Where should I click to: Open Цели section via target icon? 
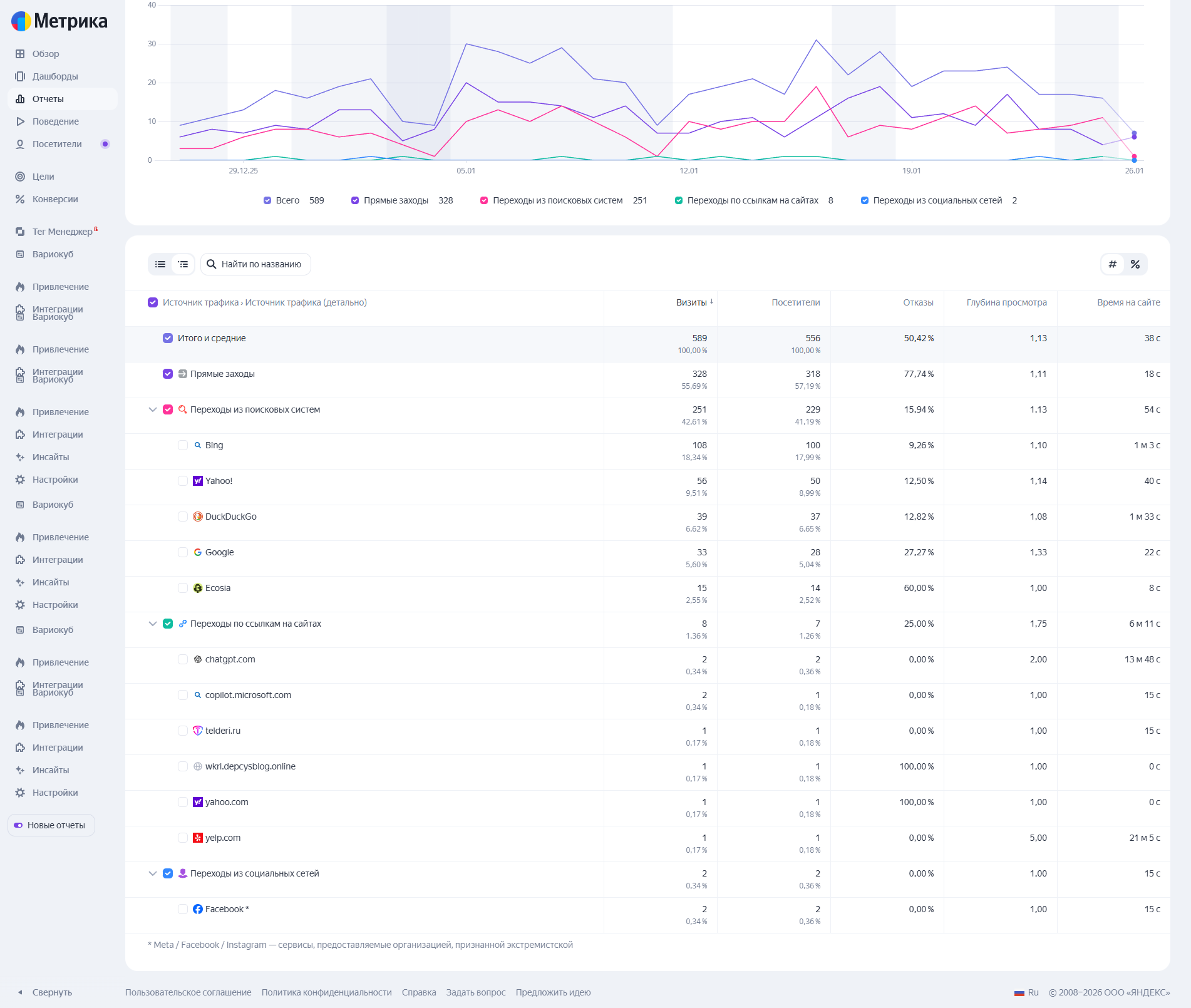pos(20,177)
